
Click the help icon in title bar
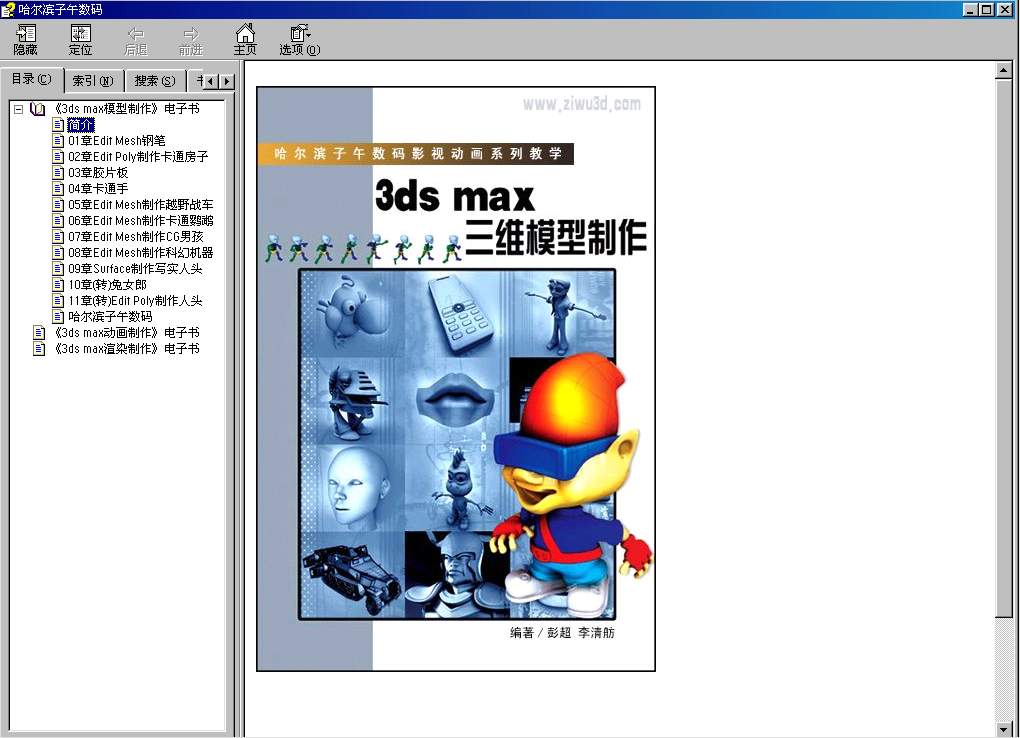[8, 9]
